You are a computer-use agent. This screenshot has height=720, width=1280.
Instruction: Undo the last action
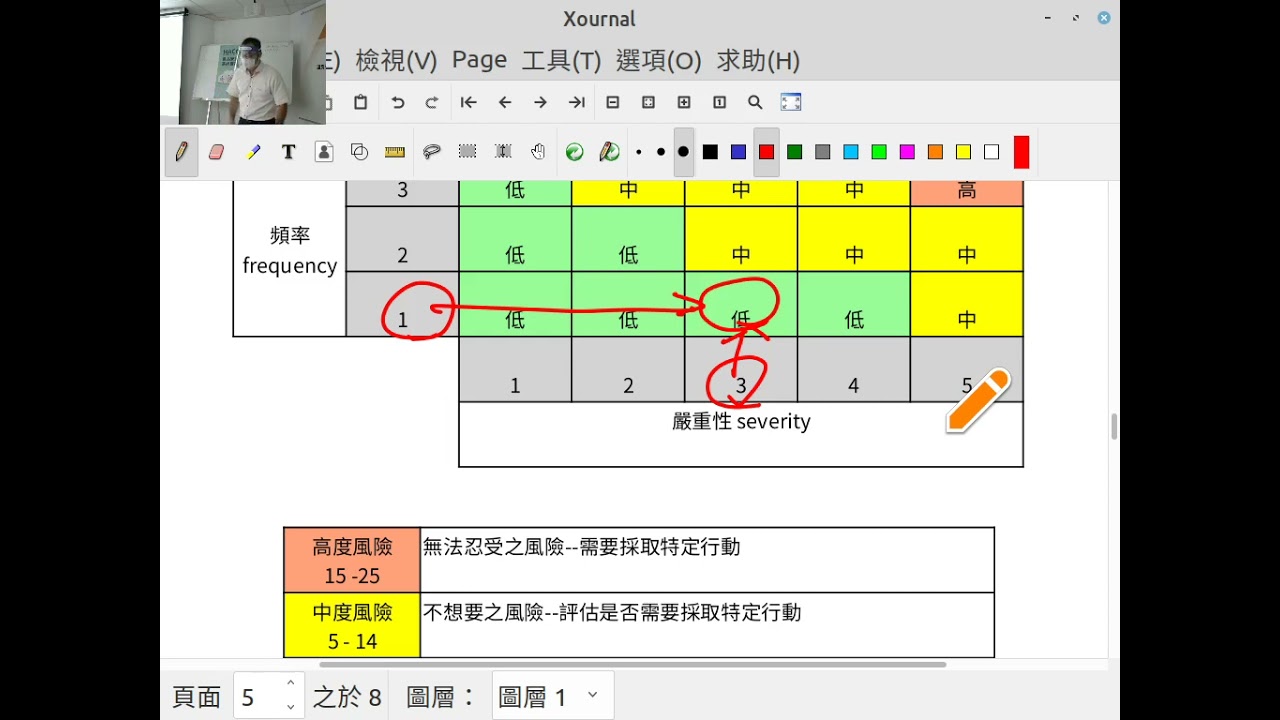[x=397, y=102]
